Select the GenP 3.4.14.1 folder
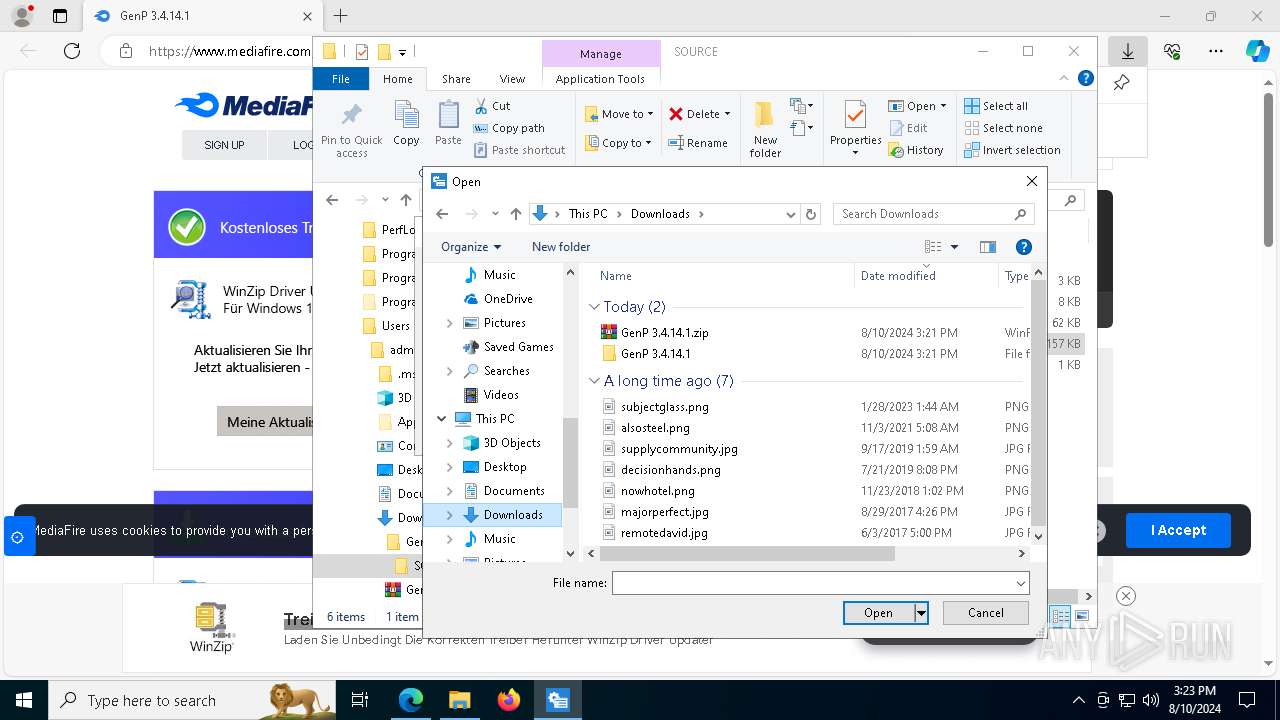Viewport: 1280px width, 720px height. (655, 353)
